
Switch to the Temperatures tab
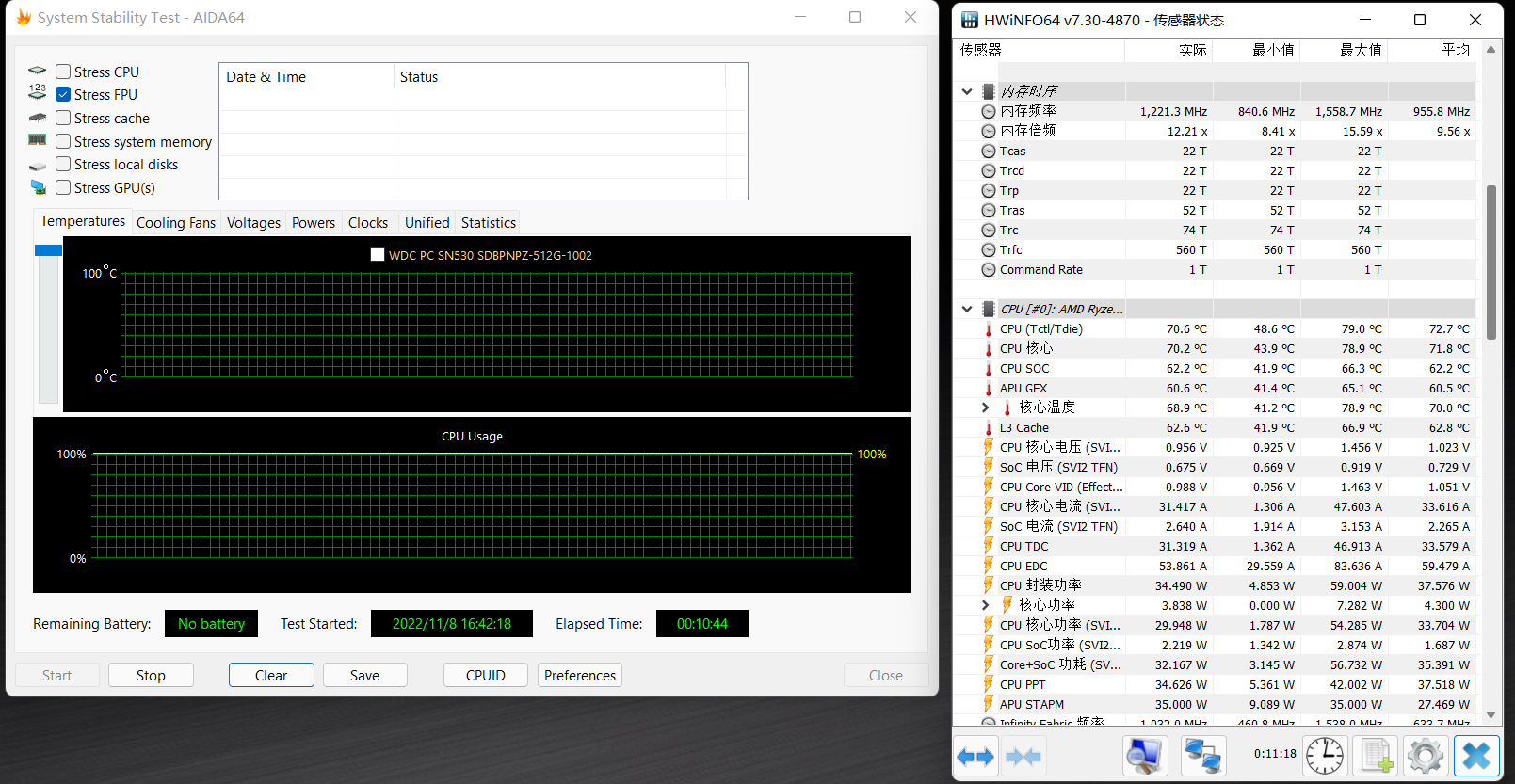(83, 221)
